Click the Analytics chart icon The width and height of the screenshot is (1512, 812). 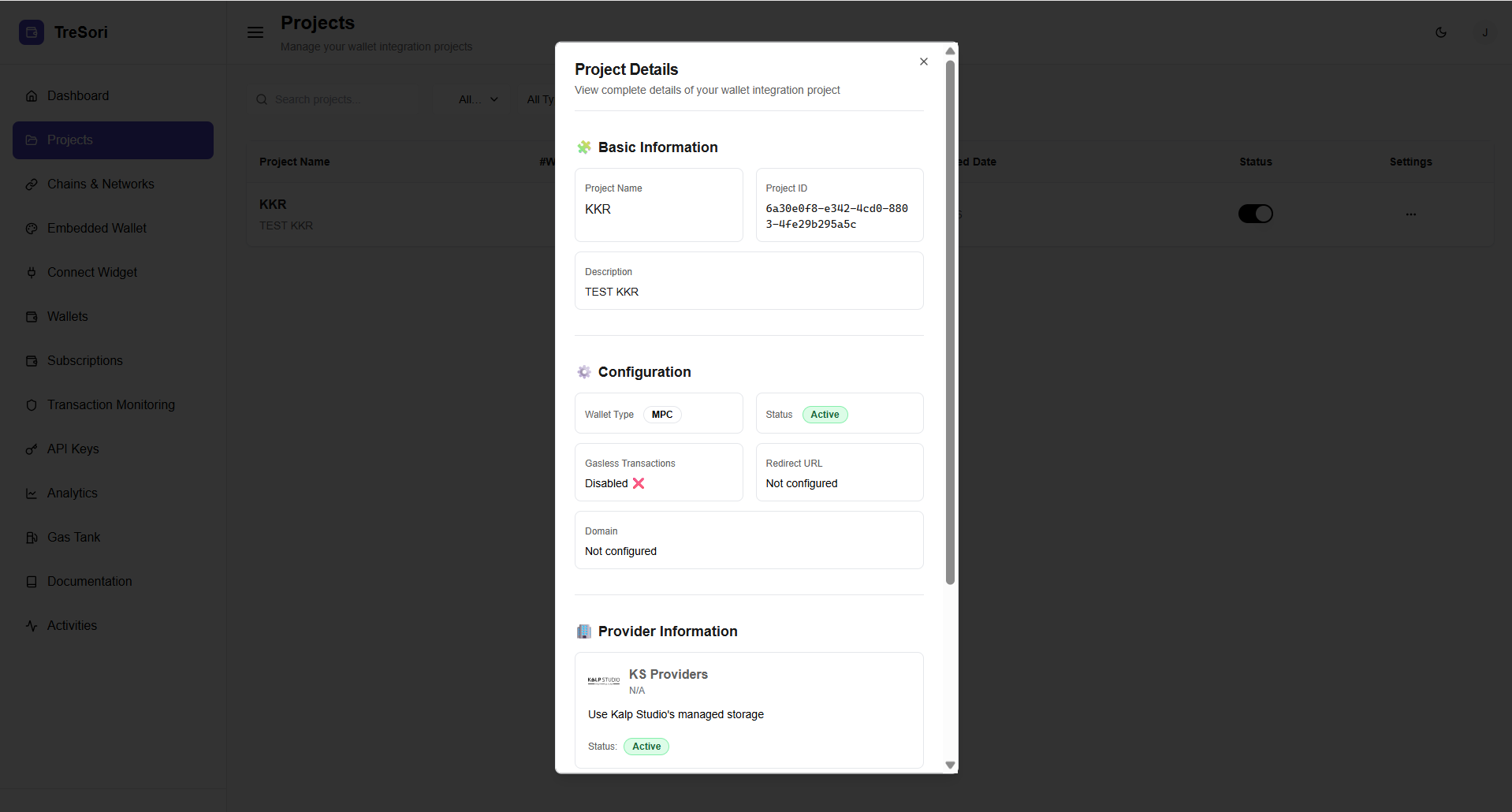point(32,494)
